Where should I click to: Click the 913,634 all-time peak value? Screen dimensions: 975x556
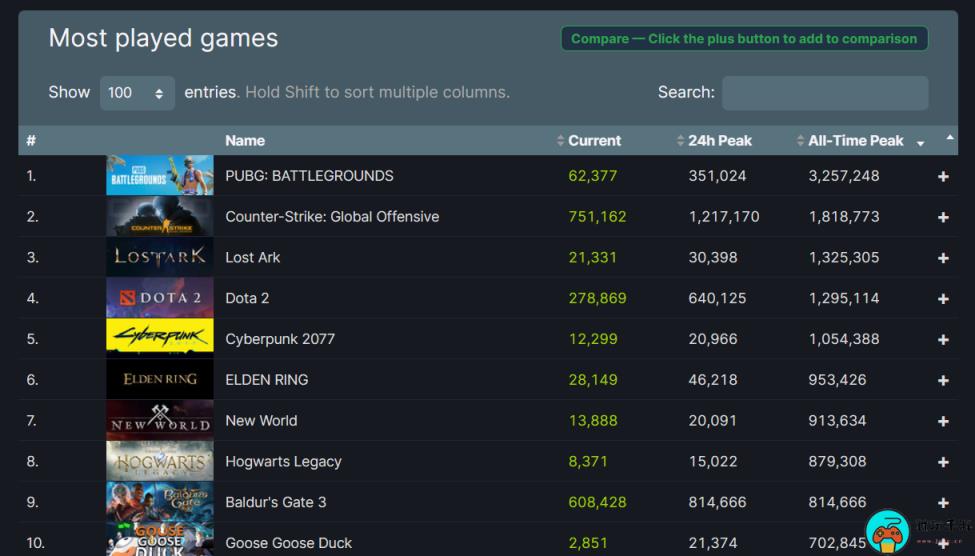(x=837, y=420)
